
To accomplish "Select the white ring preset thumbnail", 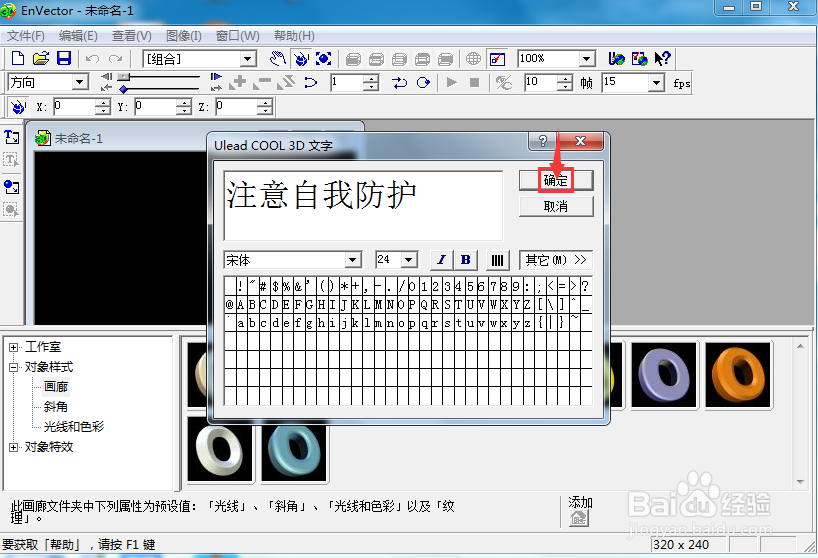I will (220, 449).
